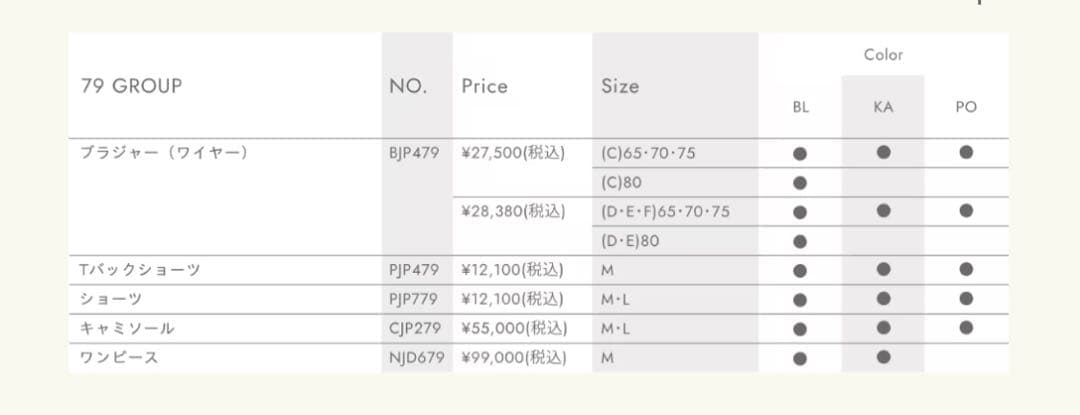The height and width of the screenshot is (415, 1080).
Task: Click the Size column header
Action: 620,86
